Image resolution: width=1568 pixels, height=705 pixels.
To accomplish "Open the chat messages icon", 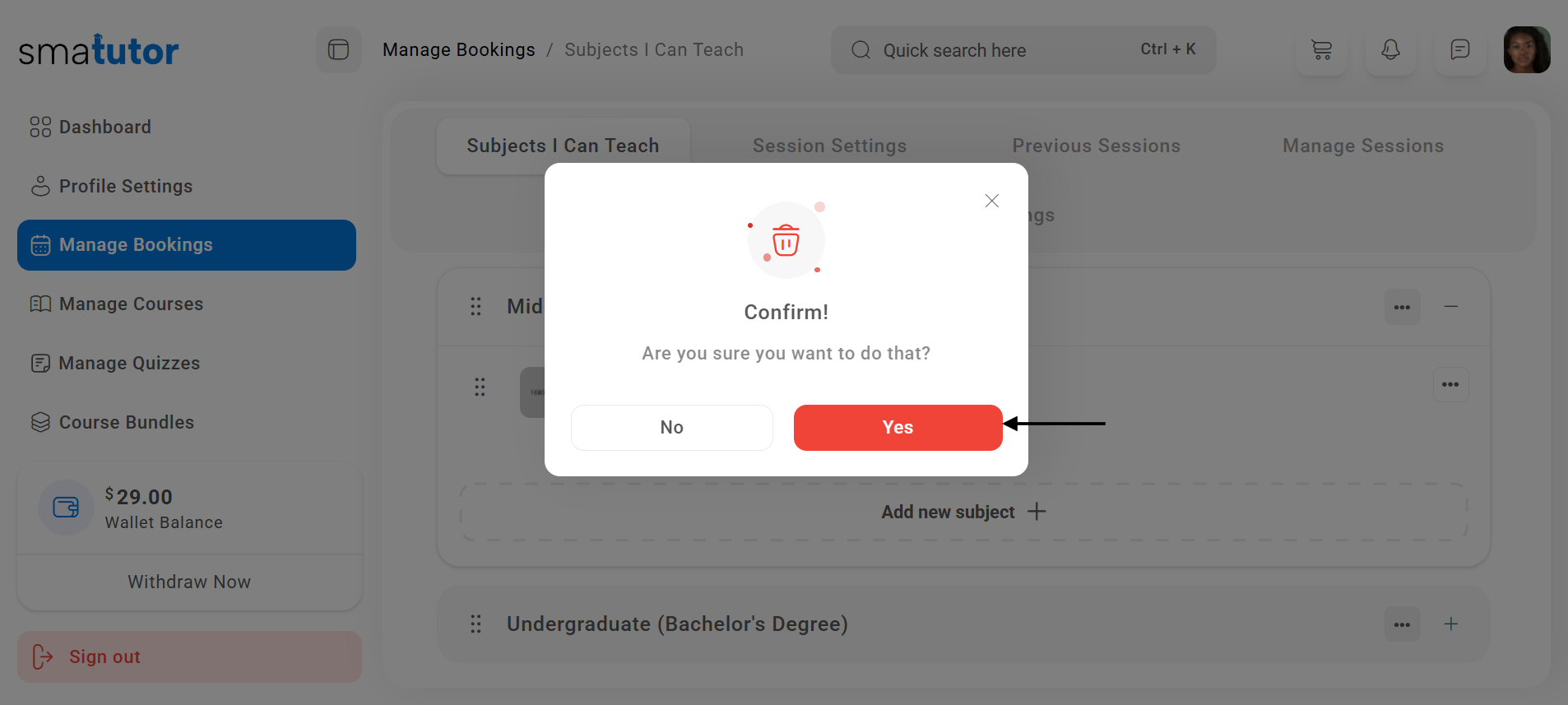I will pyautogui.click(x=1459, y=50).
